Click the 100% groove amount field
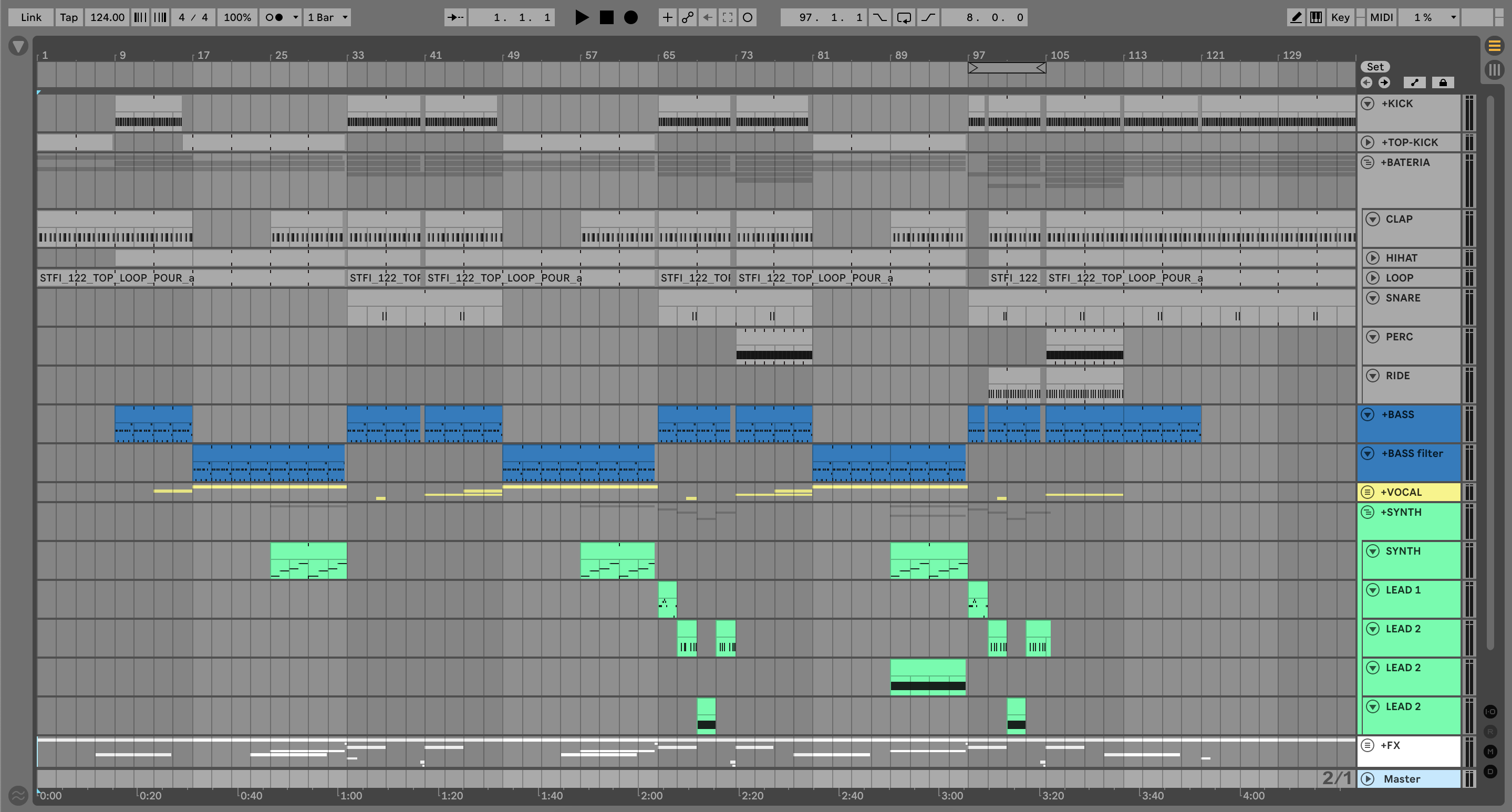 click(x=237, y=17)
